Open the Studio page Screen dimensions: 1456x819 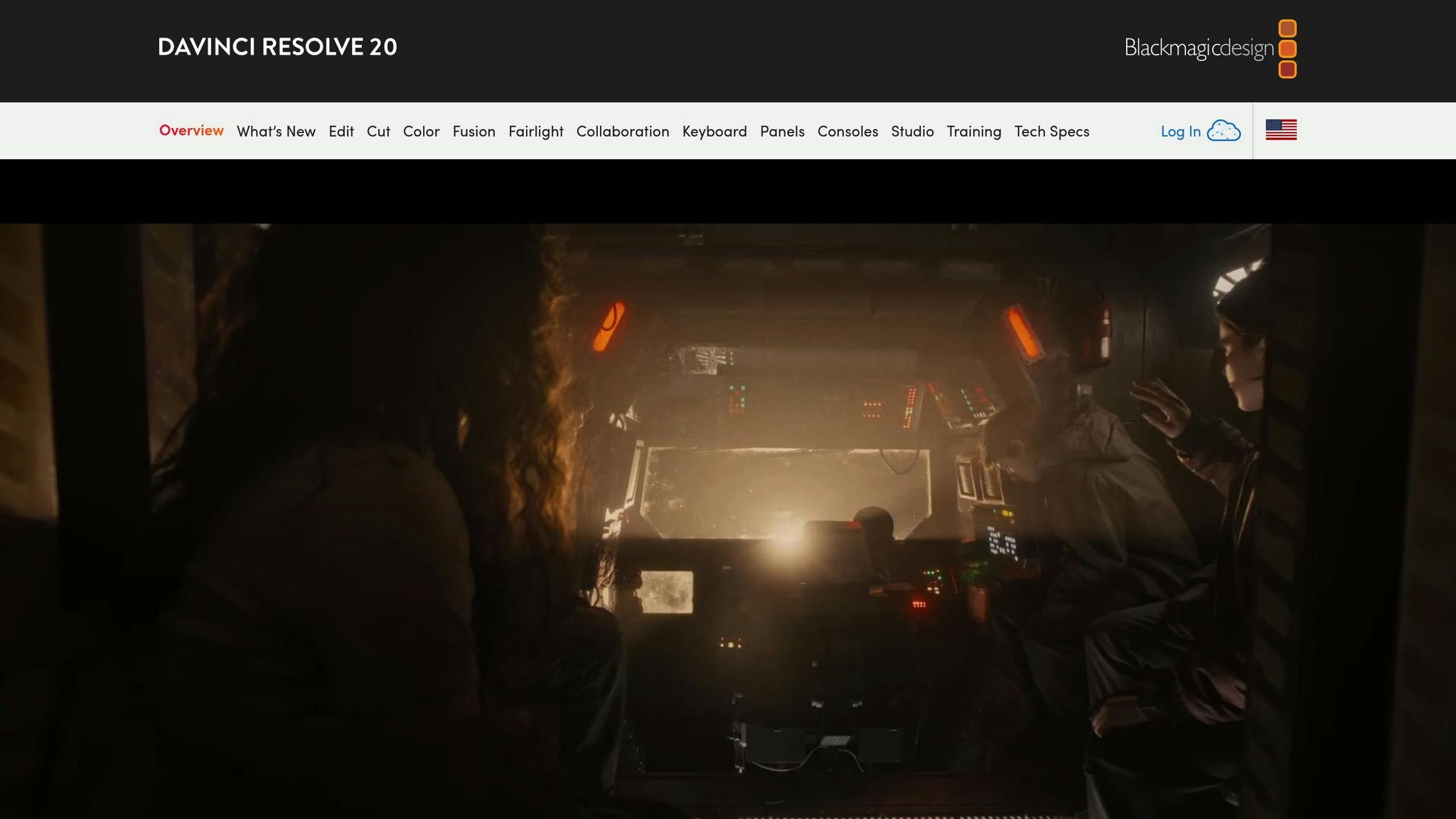pos(912,132)
